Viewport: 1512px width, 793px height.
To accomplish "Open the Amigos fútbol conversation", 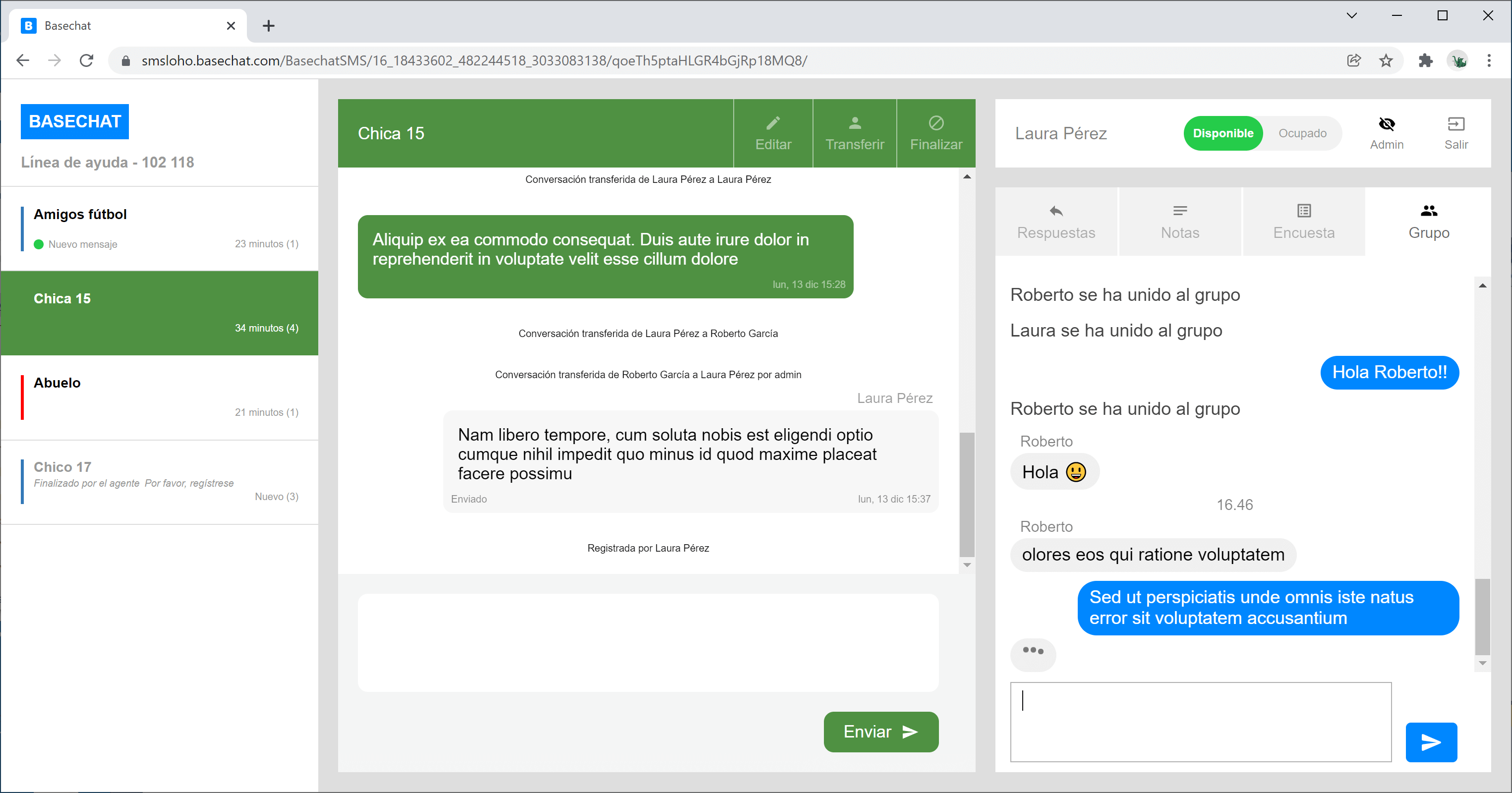I will click(160, 228).
